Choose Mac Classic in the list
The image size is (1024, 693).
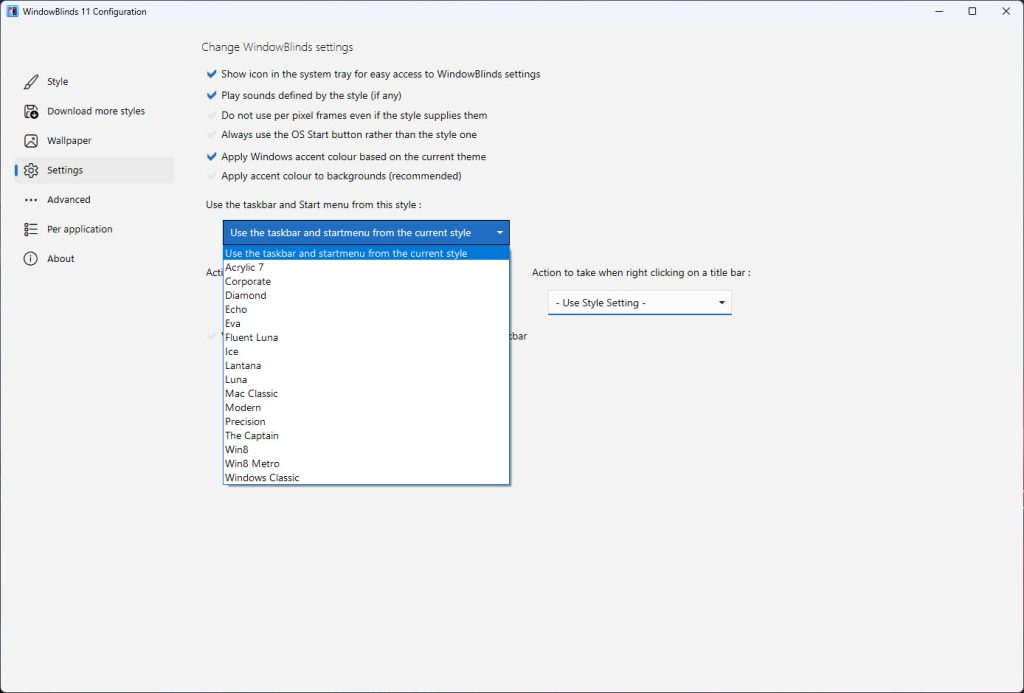coord(366,394)
